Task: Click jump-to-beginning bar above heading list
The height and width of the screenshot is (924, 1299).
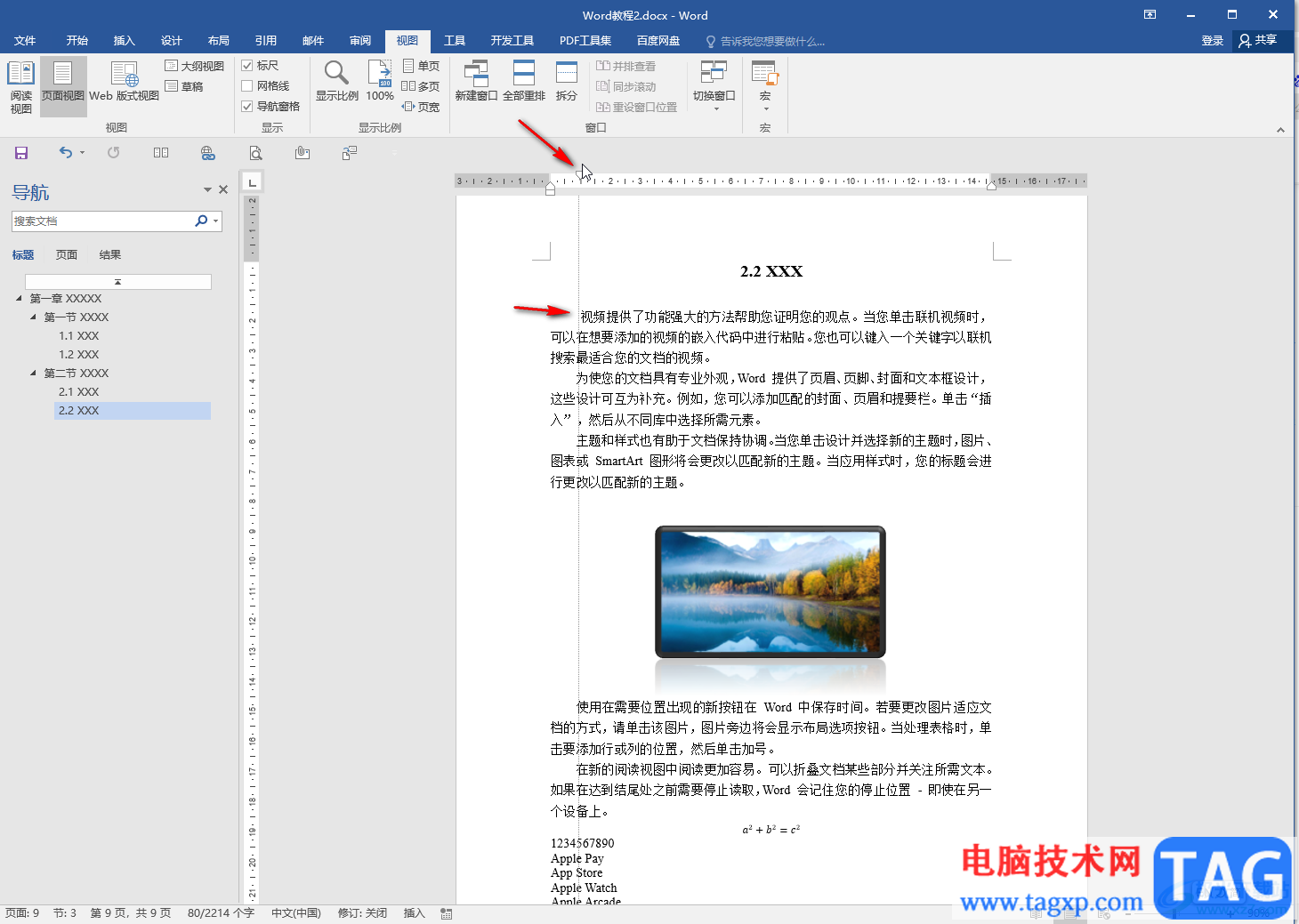Action: (118, 282)
